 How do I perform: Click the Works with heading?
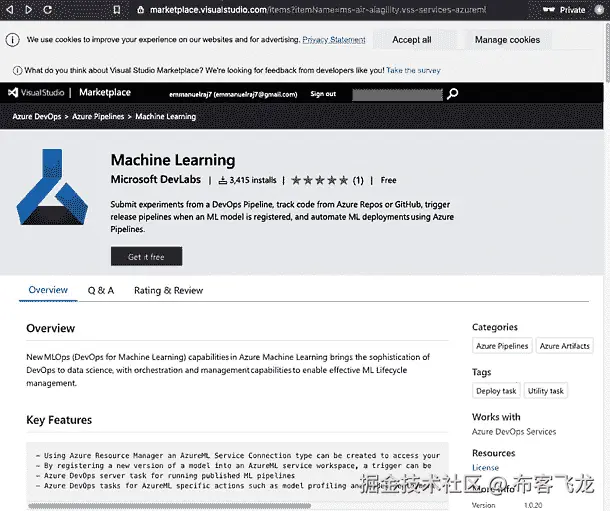[496, 417]
